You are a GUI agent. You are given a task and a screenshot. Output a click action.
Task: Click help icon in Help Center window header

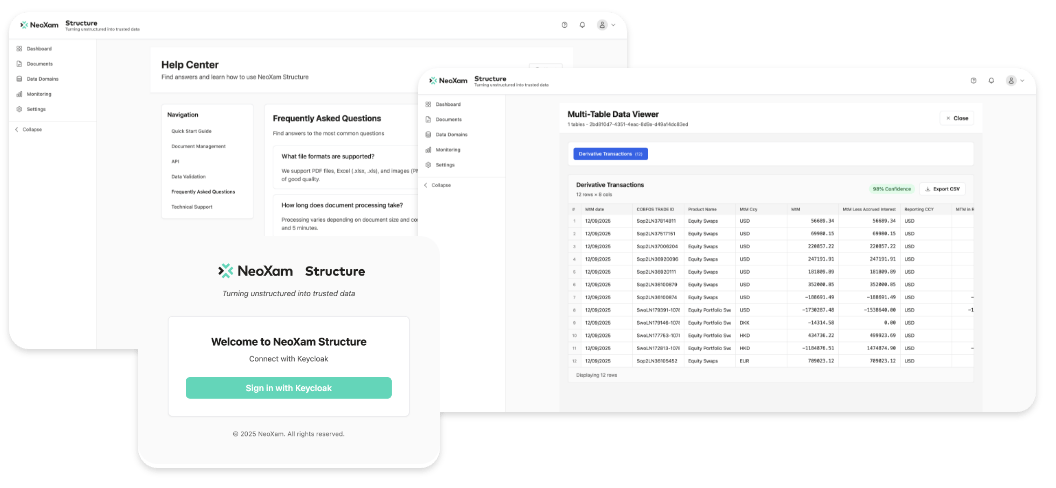(x=564, y=25)
